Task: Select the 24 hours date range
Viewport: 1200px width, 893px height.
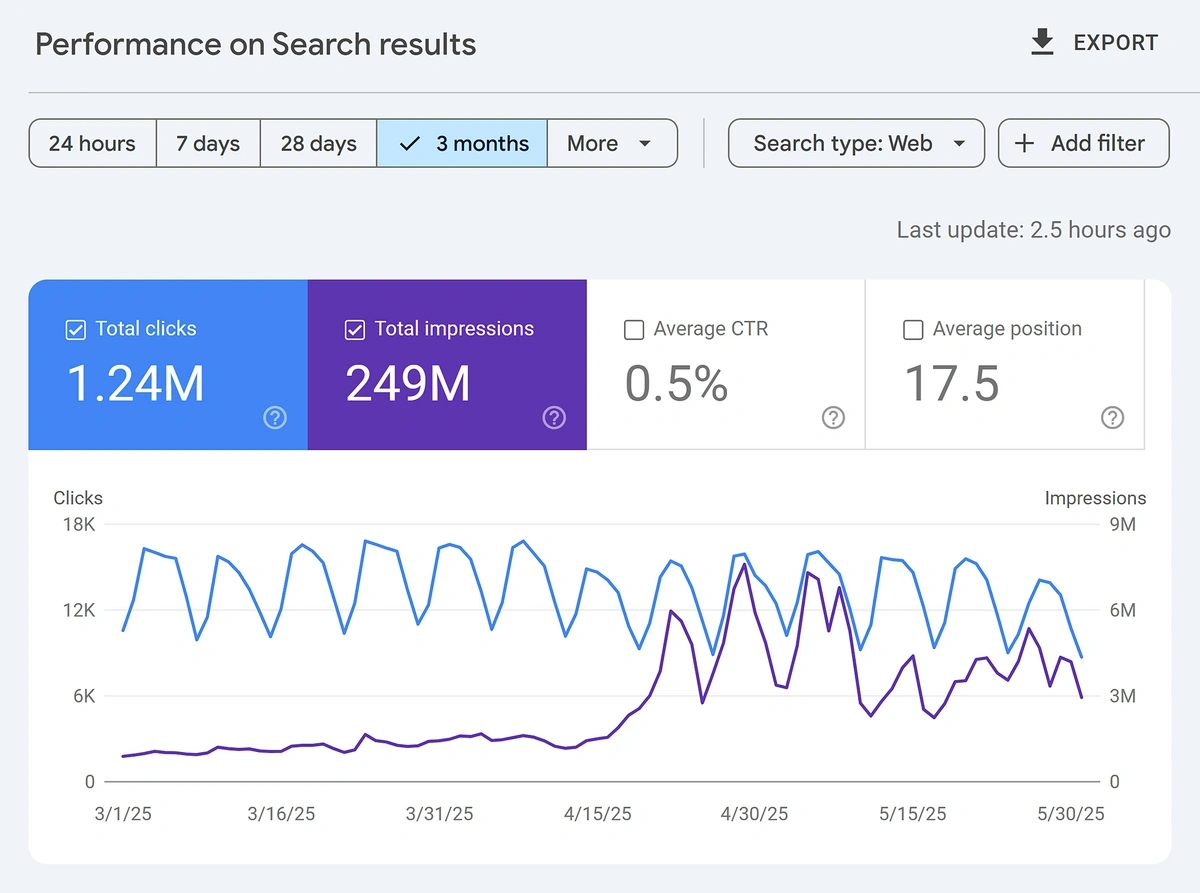Action: tap(92, 143)
